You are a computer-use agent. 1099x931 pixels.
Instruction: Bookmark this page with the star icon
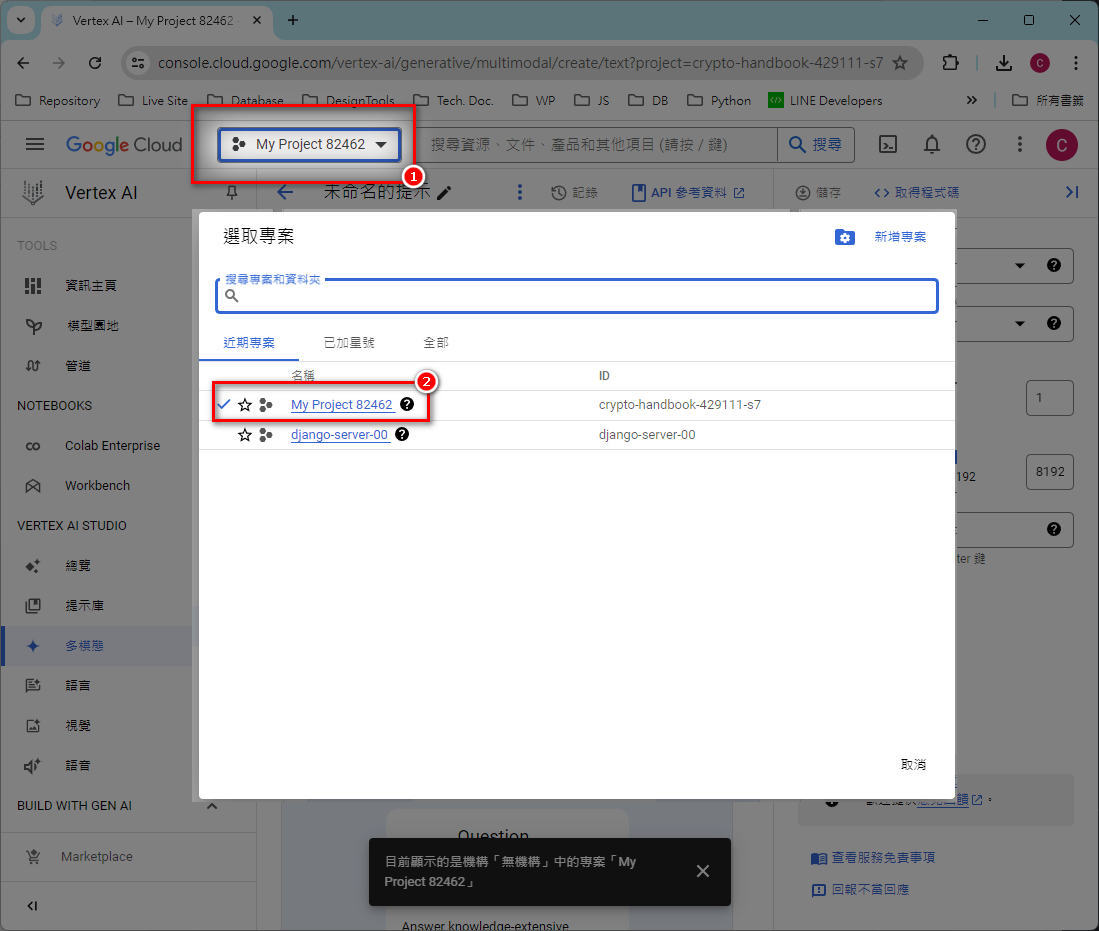(900, 63)
